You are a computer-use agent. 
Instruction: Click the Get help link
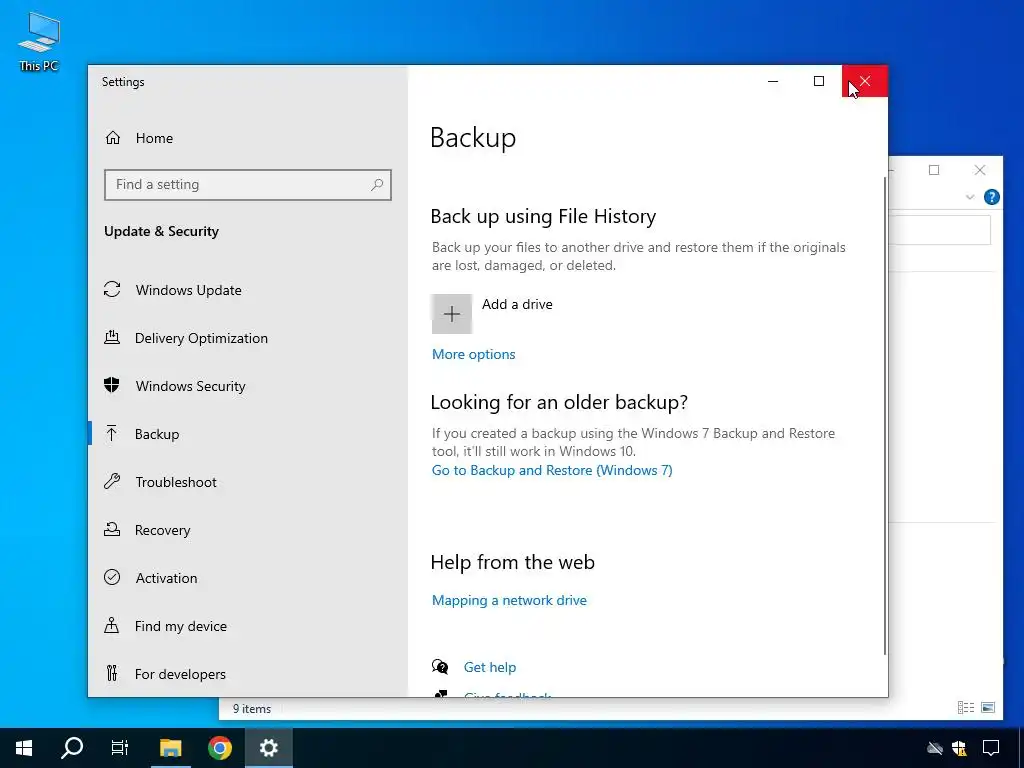[490, 667]
